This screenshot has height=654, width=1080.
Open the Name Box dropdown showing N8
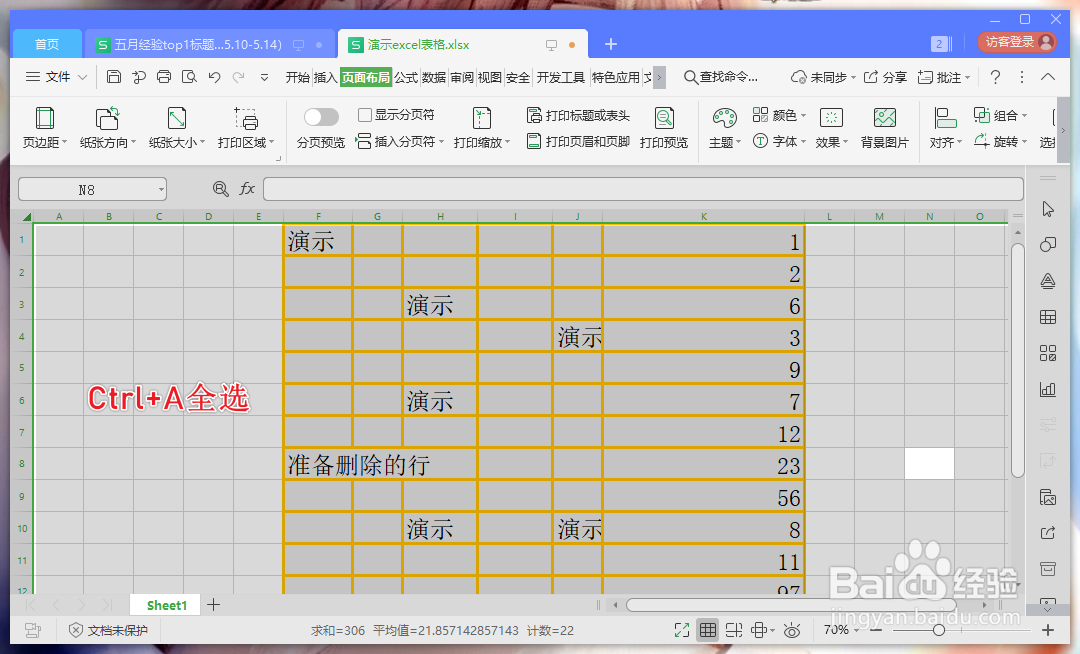(160, 188)
